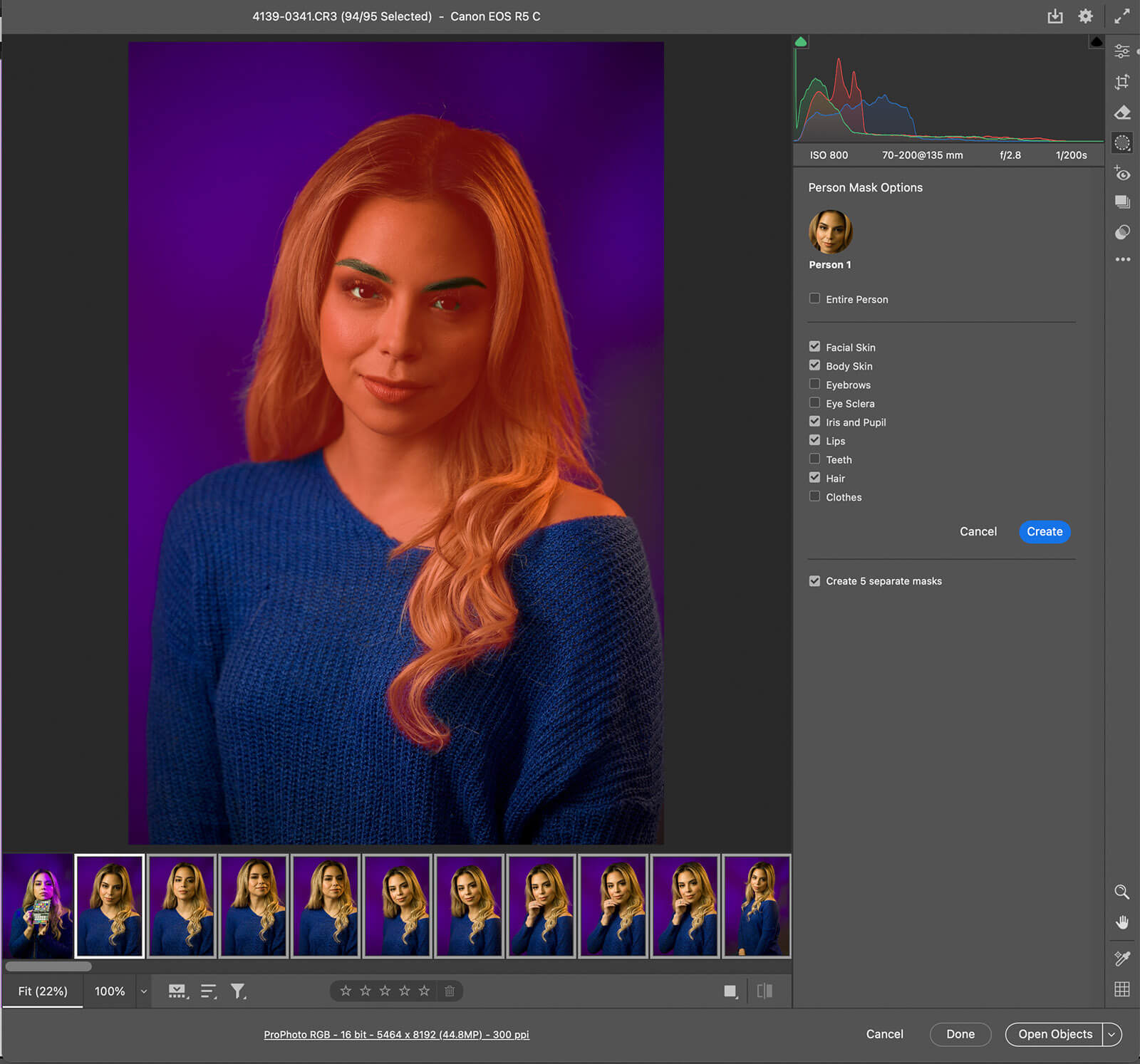Image resolution: width=1140 pixels, height=1064 pixels.
Task: Click the filmstrip horizontal scrollbar
Action: click(48, 966)
